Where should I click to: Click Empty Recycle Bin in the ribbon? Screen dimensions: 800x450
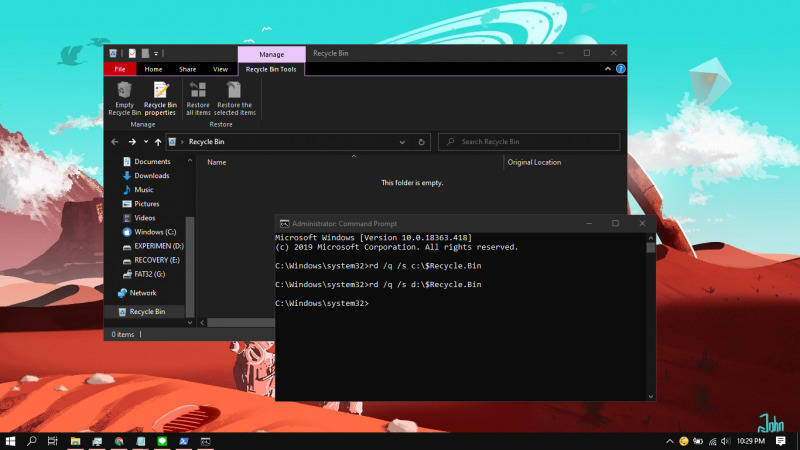(124, 98)
